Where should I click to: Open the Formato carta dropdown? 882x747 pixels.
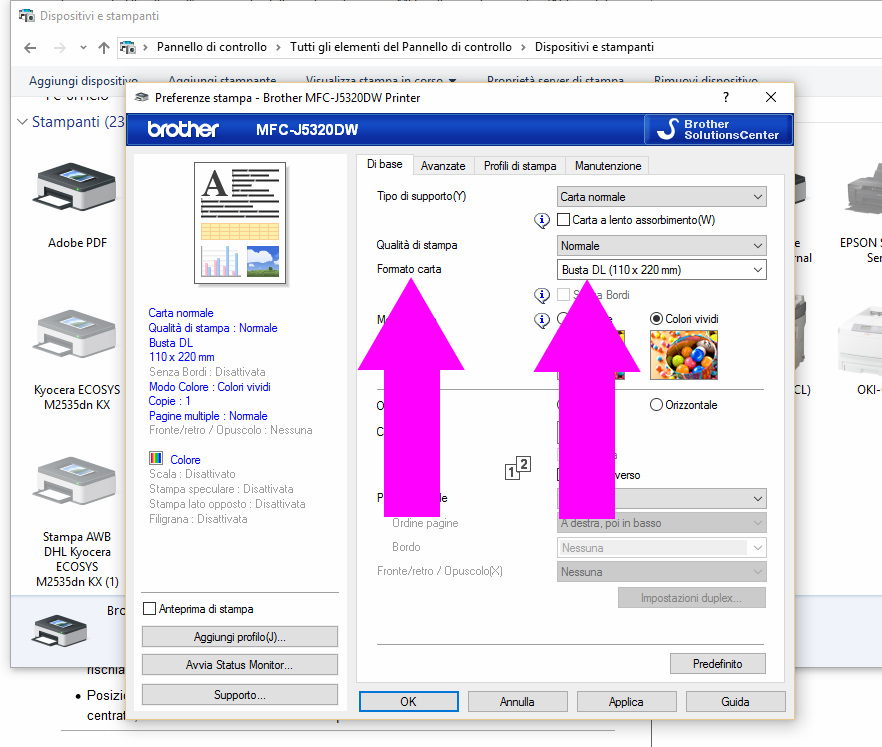coord(662,270)
